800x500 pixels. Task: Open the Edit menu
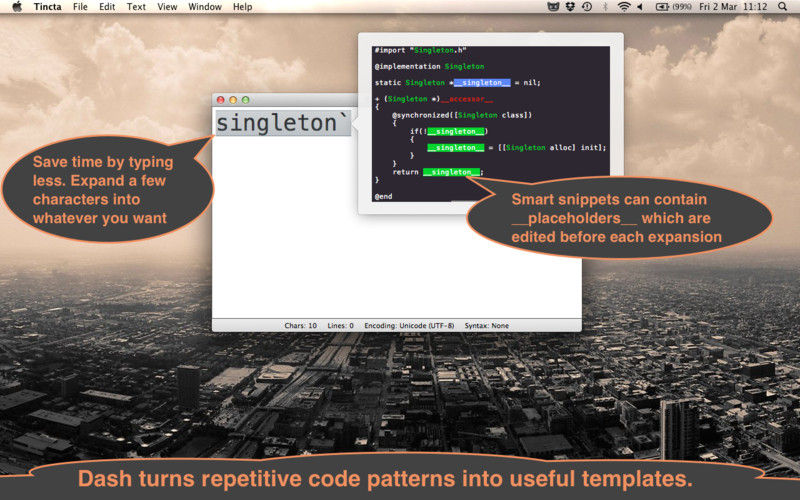pos(107,7)
